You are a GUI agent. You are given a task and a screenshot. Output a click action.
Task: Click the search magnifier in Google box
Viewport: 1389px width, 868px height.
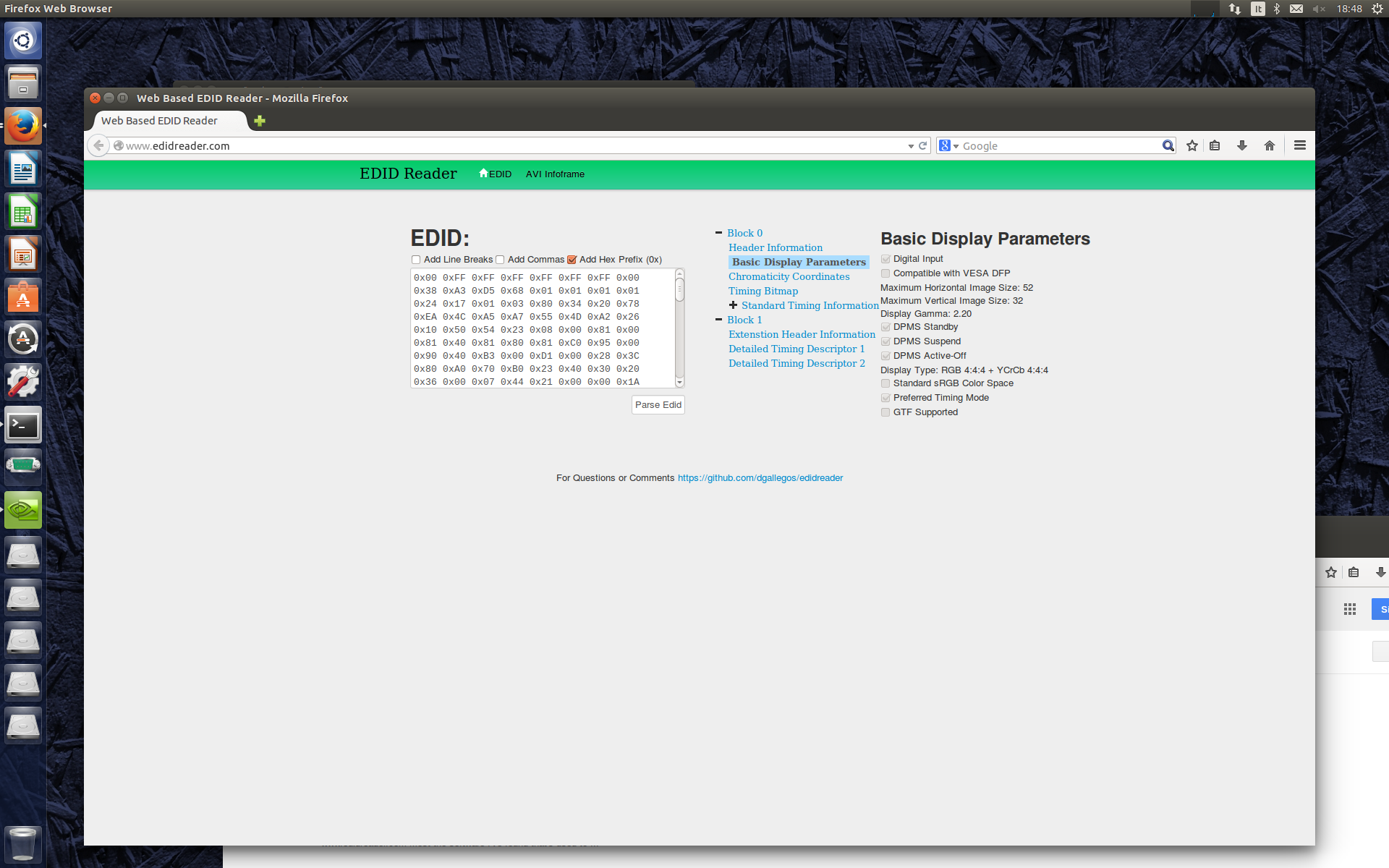click(x=1168, y=145)
